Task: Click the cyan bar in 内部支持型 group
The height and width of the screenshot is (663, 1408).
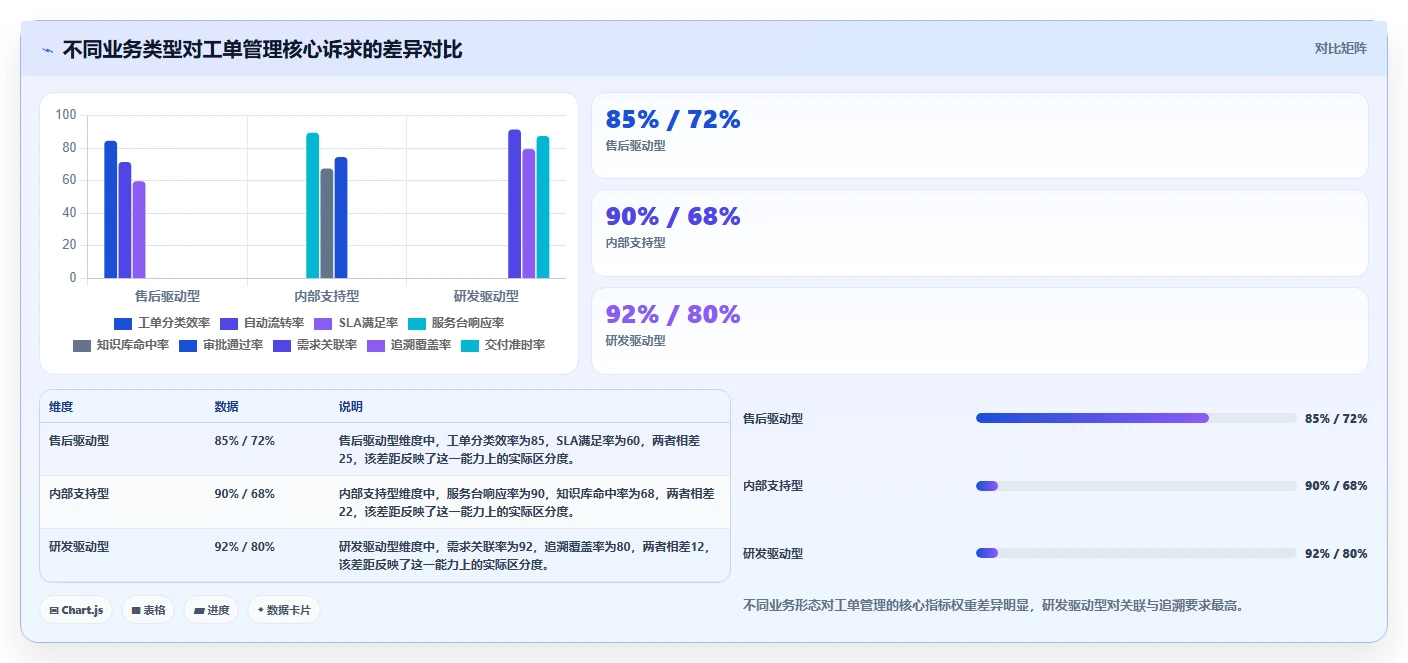Action: click(313, 206)
